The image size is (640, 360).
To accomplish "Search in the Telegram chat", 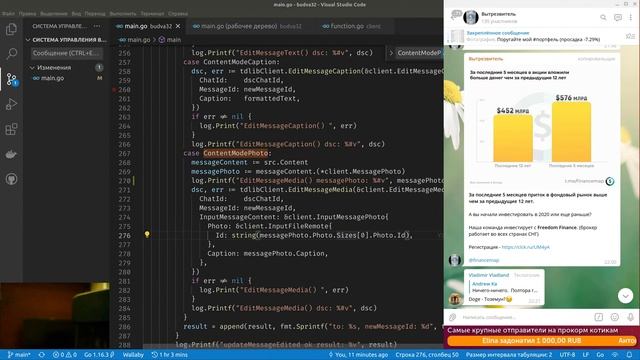I will 603,17.
